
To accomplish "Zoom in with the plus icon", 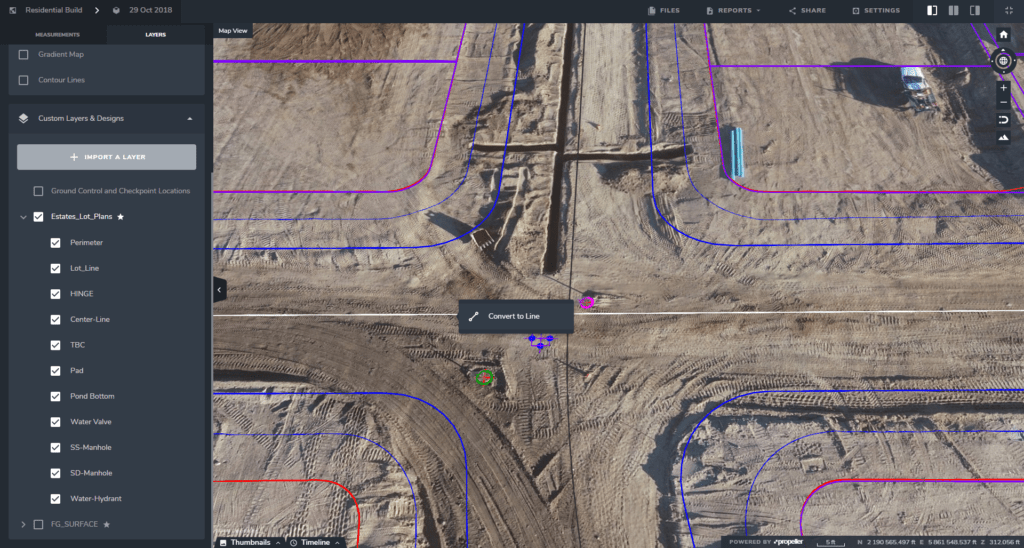I will click(x=1003, y=87).
